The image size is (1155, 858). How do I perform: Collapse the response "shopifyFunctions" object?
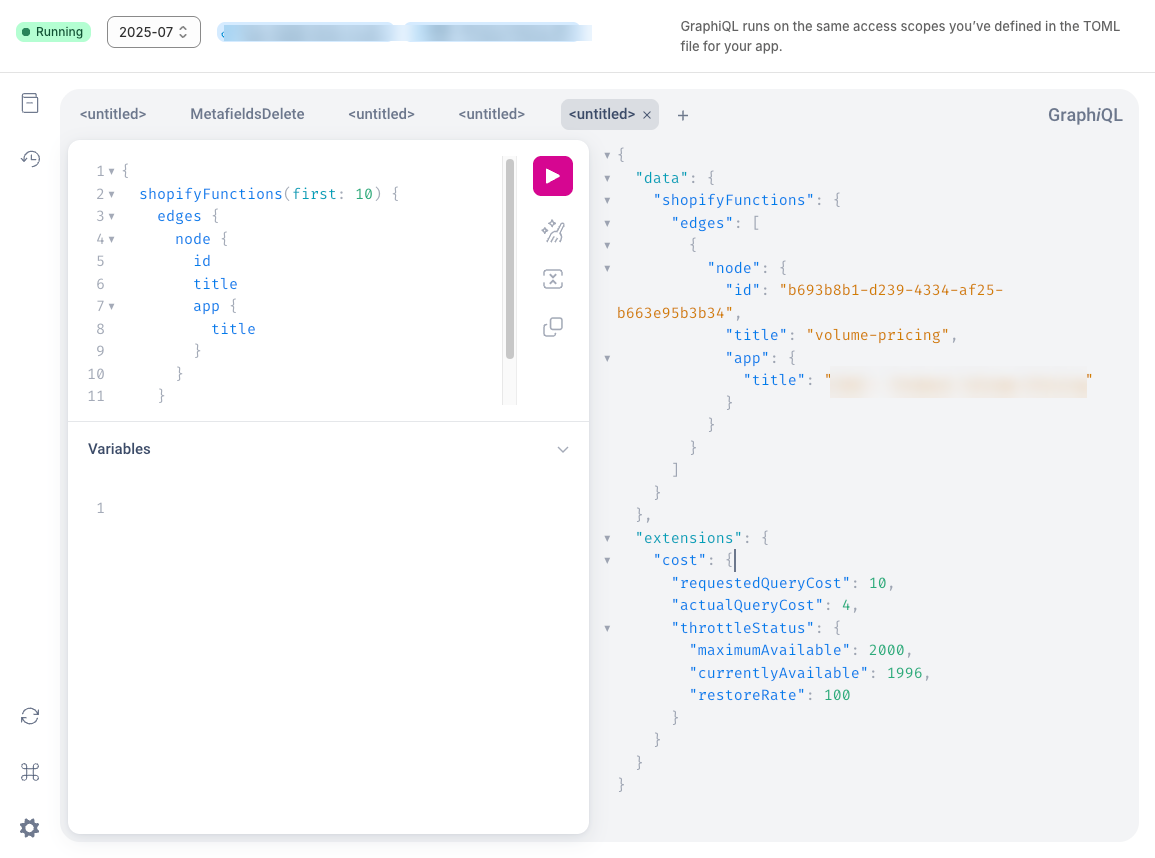(607, 200)
